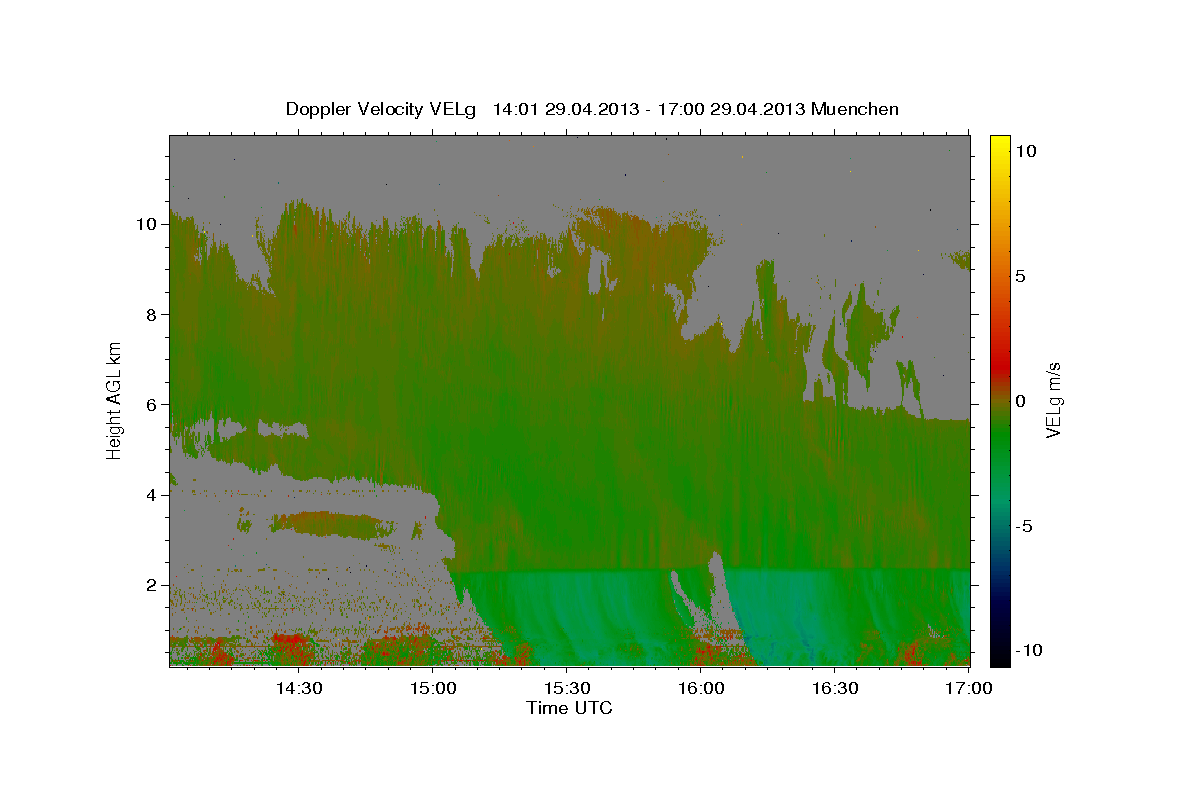
Task: Click height tick label 2
Action: (153, 584)
